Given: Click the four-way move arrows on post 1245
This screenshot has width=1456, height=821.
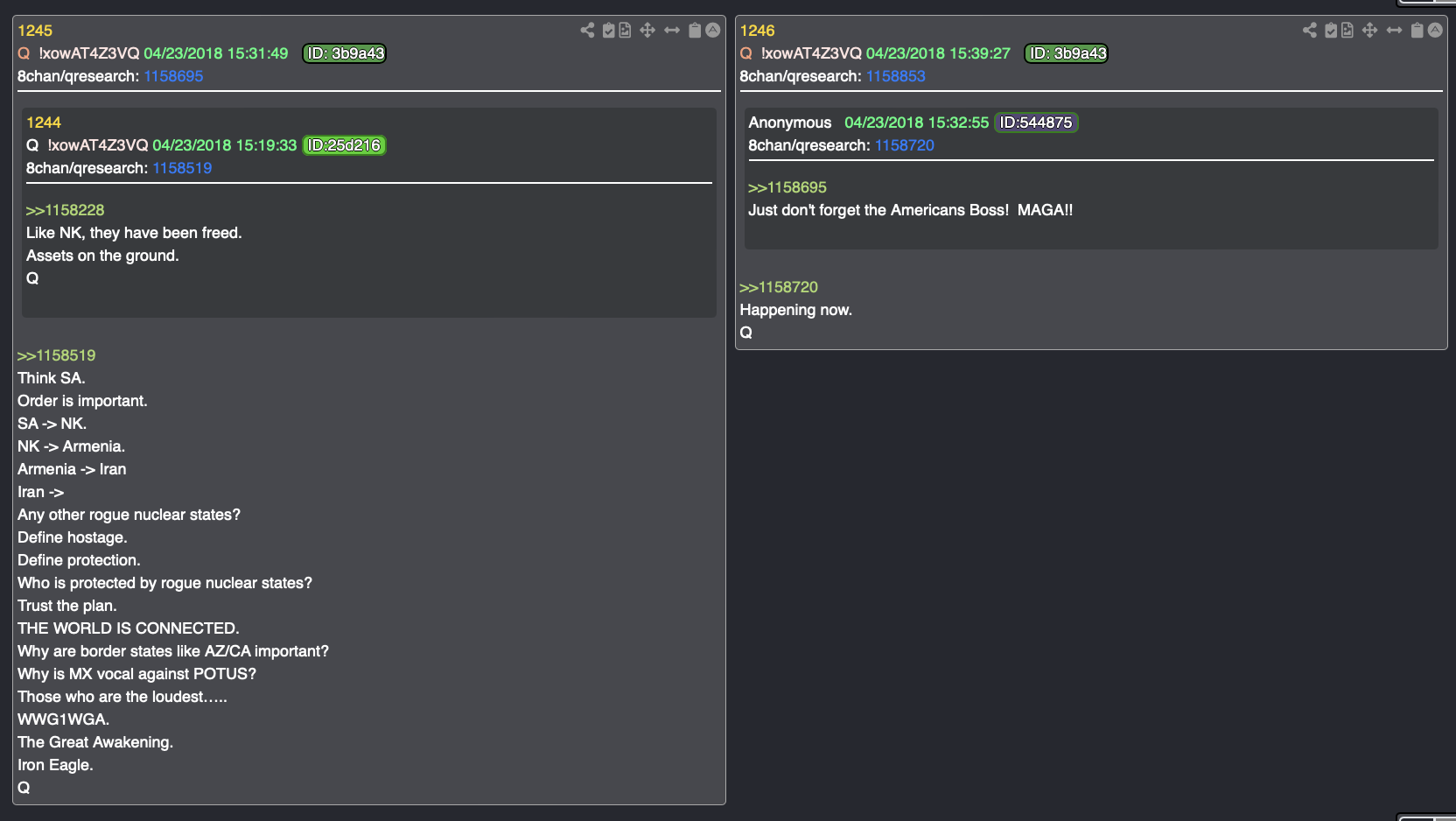Looking at the screenshot, I should pyautogui.click(x=647, y=31).
